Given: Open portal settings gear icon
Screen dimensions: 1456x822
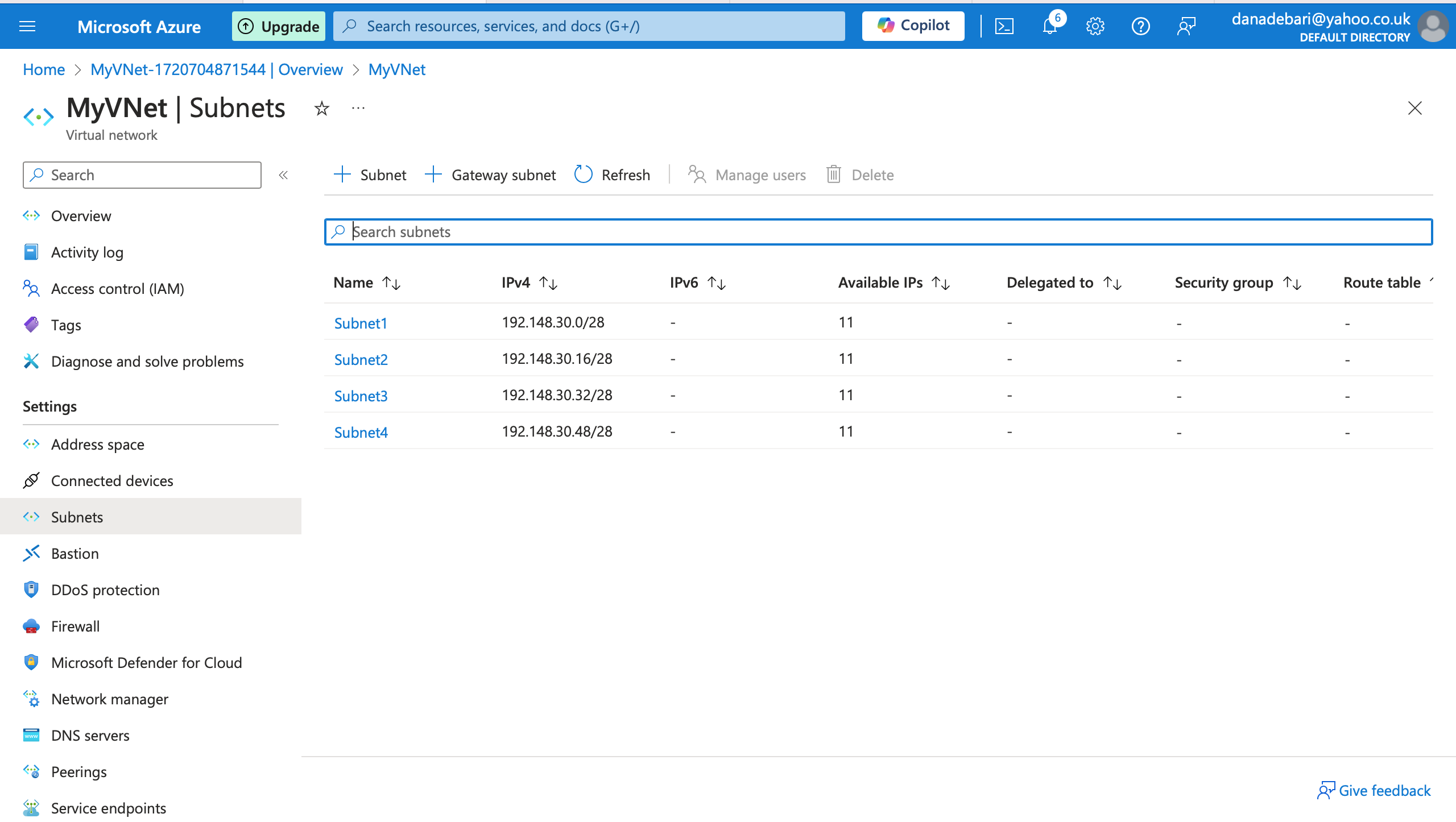Looking at the screenshot, I should point(1095,26).
